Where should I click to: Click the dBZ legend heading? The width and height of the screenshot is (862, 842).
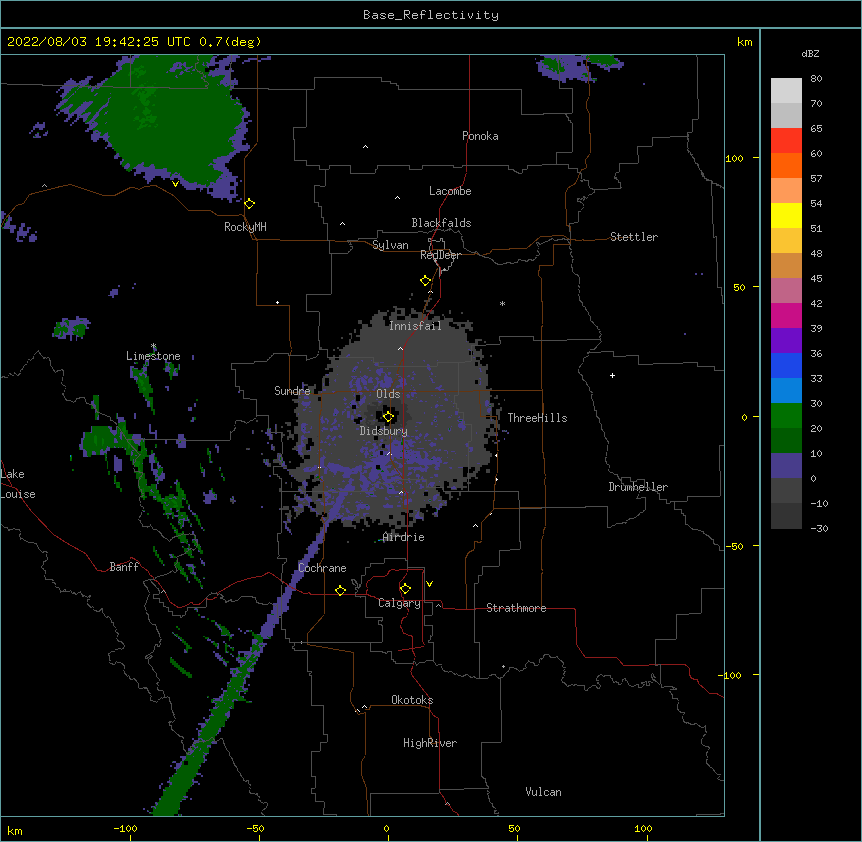pos(810,54)
